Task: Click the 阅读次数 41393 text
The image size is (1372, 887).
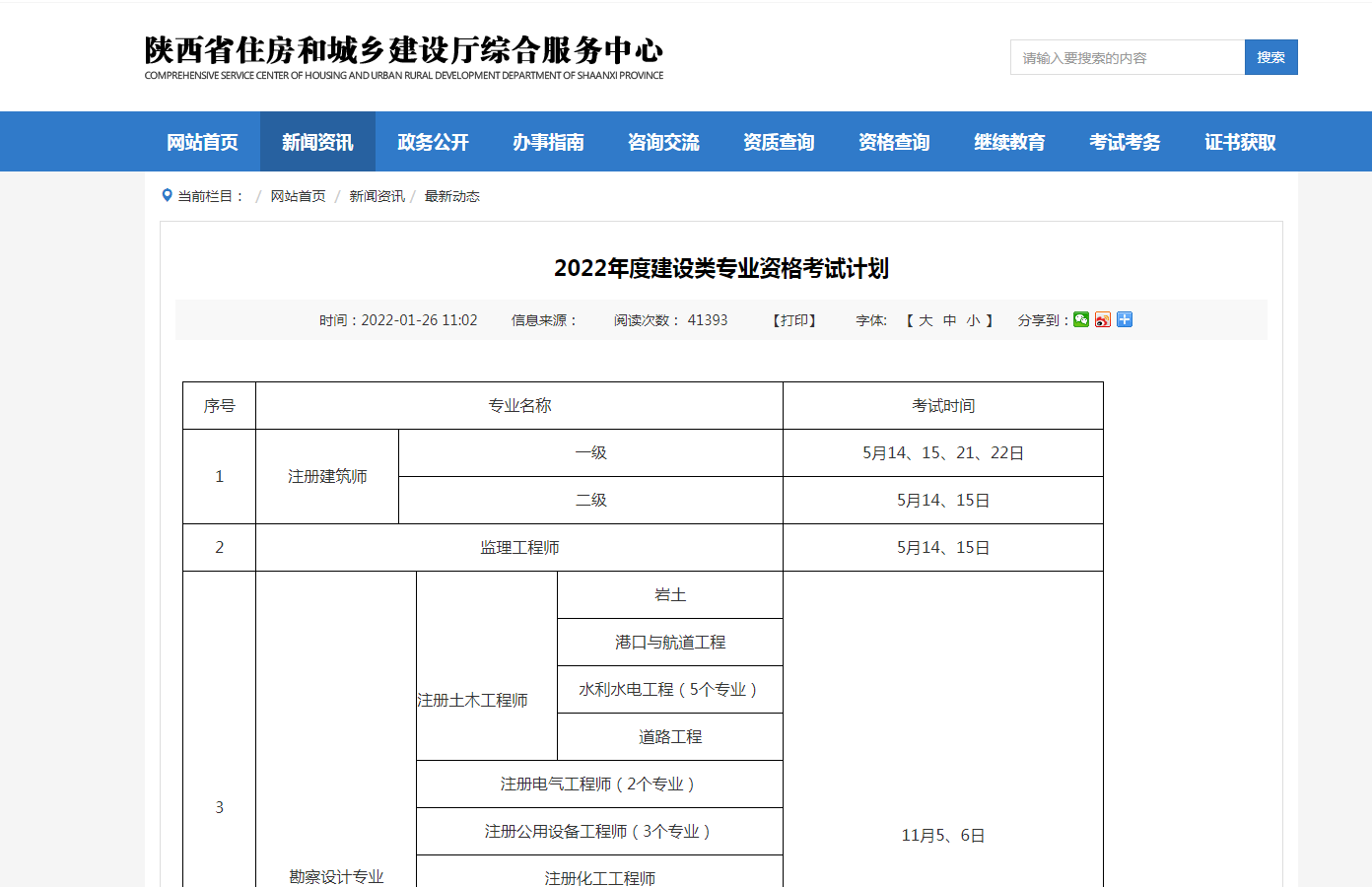Action: 670,320
